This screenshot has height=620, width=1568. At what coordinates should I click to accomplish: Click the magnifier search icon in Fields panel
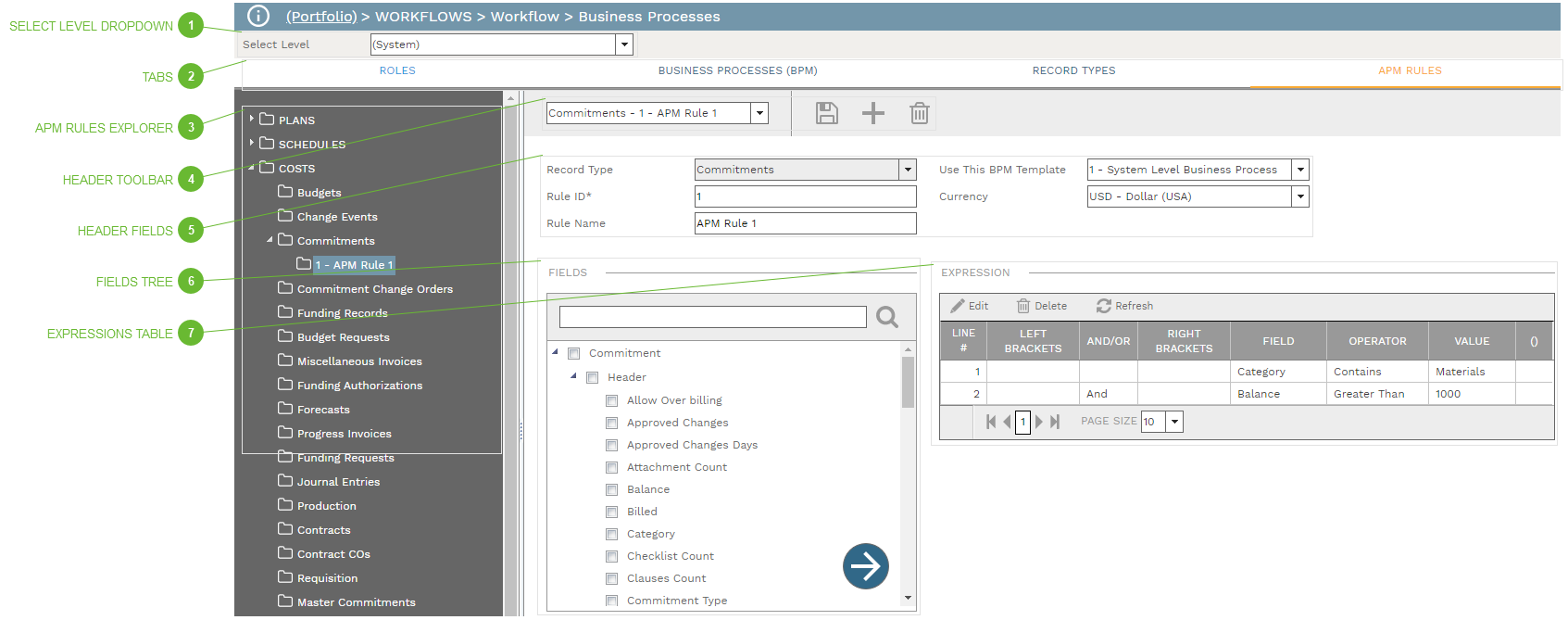[886, 317]
